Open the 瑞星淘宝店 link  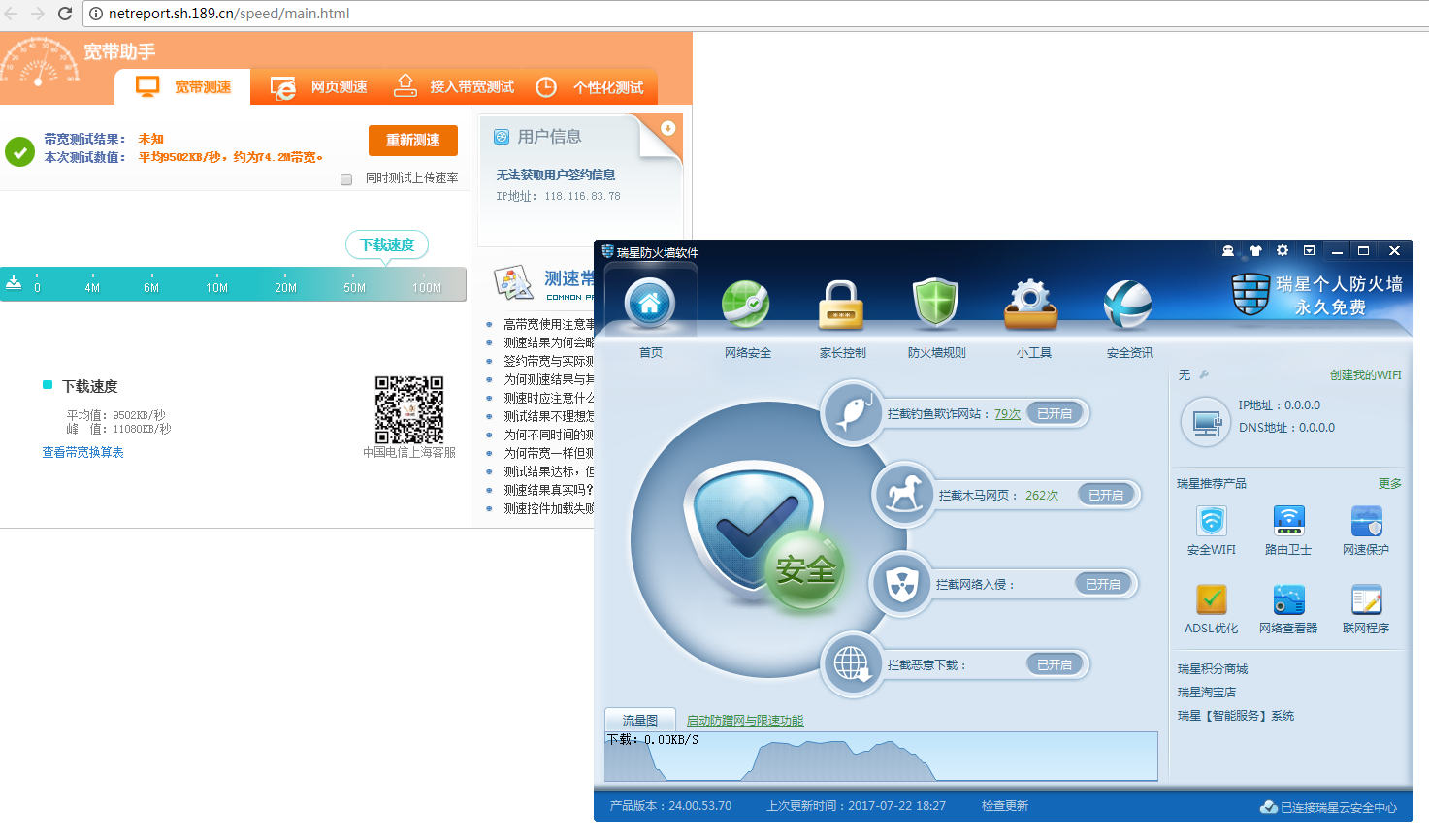pos(1207,692)
